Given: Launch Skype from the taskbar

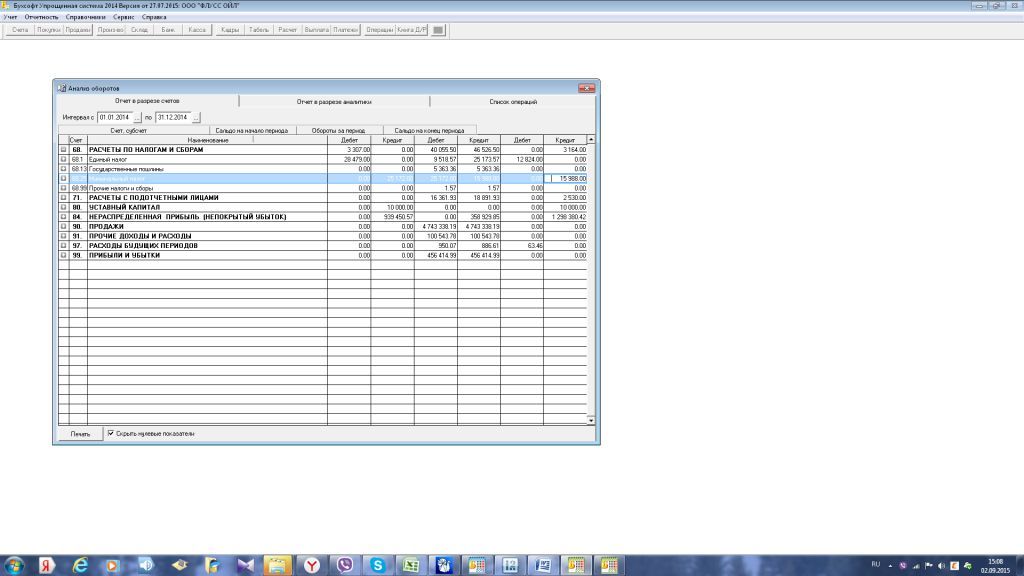Looking at the screenshot, I should pos(378,565).
